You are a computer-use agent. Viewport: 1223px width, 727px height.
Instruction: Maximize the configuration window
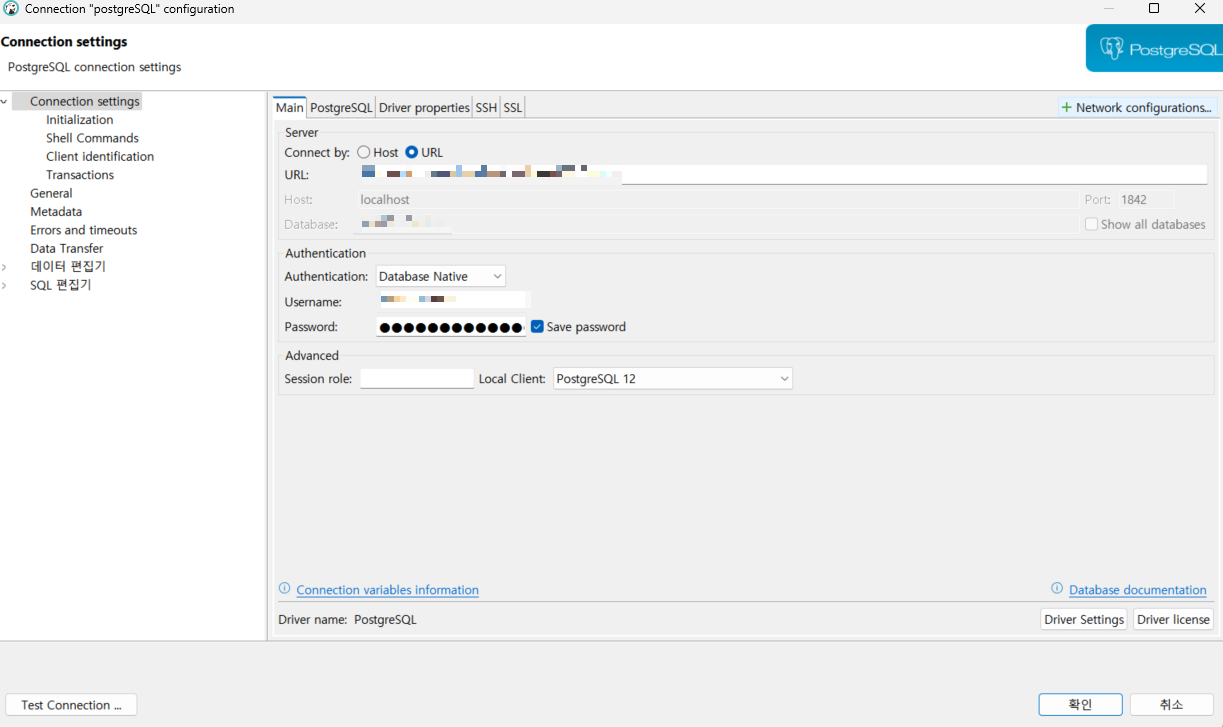(x=1154, y=9)
